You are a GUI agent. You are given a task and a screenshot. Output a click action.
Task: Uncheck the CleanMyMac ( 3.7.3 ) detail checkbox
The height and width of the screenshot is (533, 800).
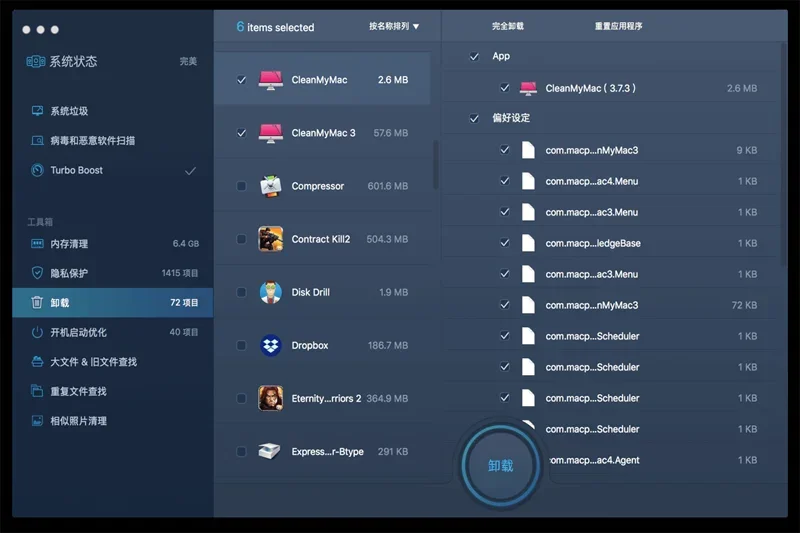505,88
